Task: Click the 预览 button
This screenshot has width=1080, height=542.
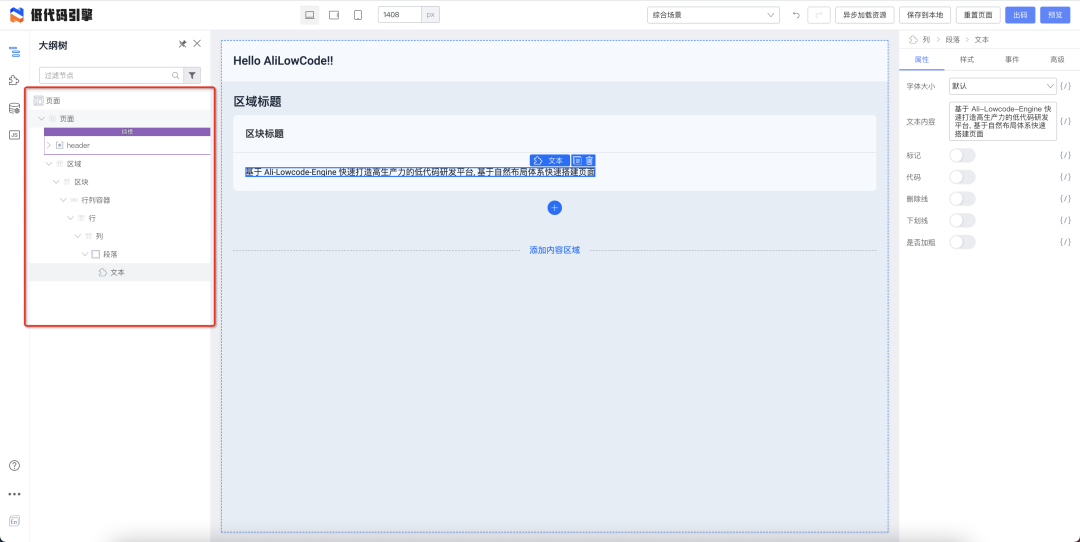Action: [x=1055, y=15]
